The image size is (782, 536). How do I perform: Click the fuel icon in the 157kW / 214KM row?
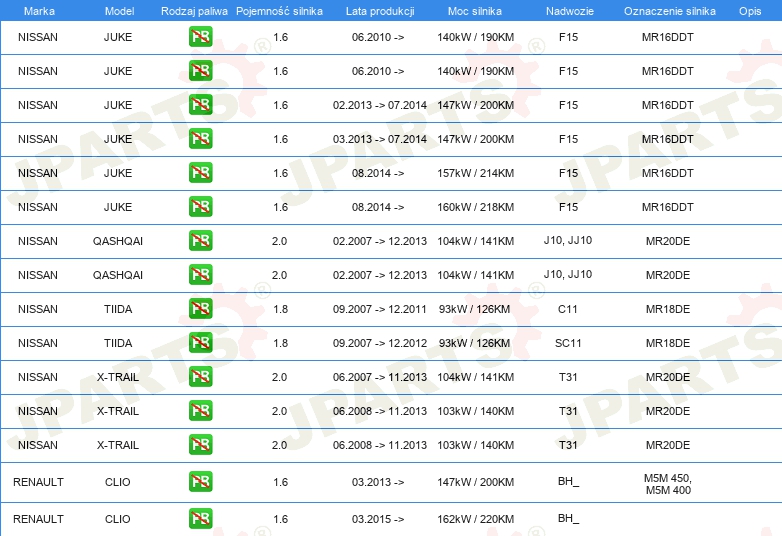[200, 173]
